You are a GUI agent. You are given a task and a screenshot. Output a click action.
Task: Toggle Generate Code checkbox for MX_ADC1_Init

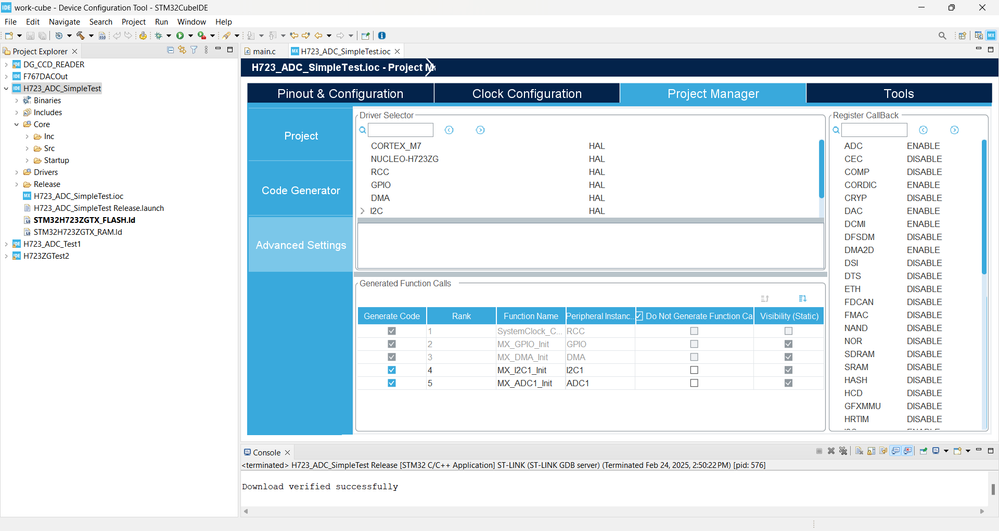click(392, 383)
